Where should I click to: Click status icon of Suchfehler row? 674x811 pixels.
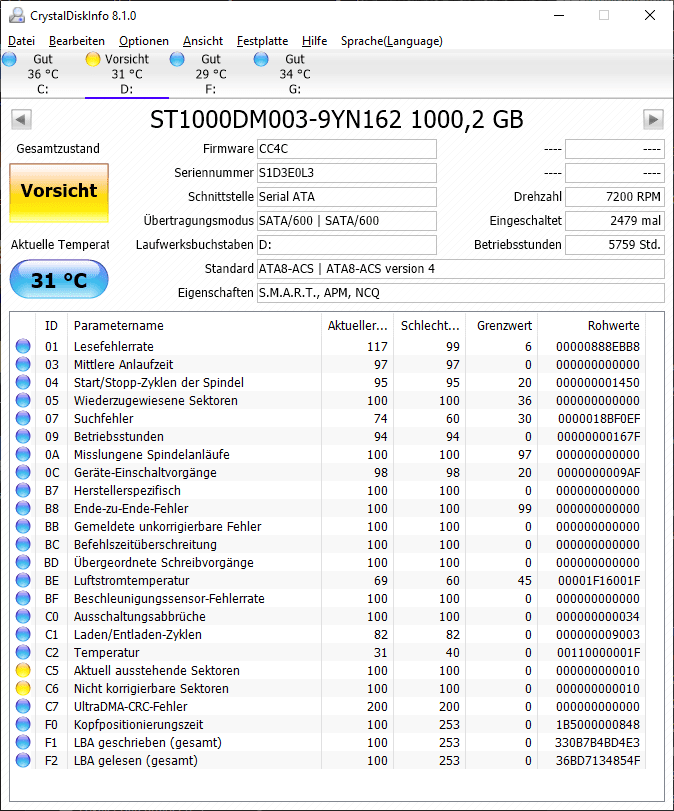[x=23, y=418]
